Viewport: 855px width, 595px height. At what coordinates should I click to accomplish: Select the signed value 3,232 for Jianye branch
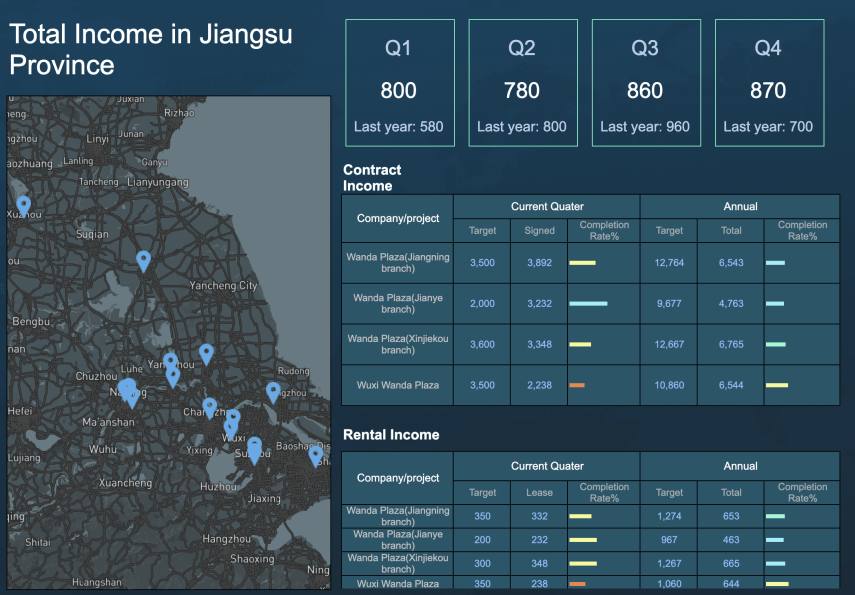539,303
